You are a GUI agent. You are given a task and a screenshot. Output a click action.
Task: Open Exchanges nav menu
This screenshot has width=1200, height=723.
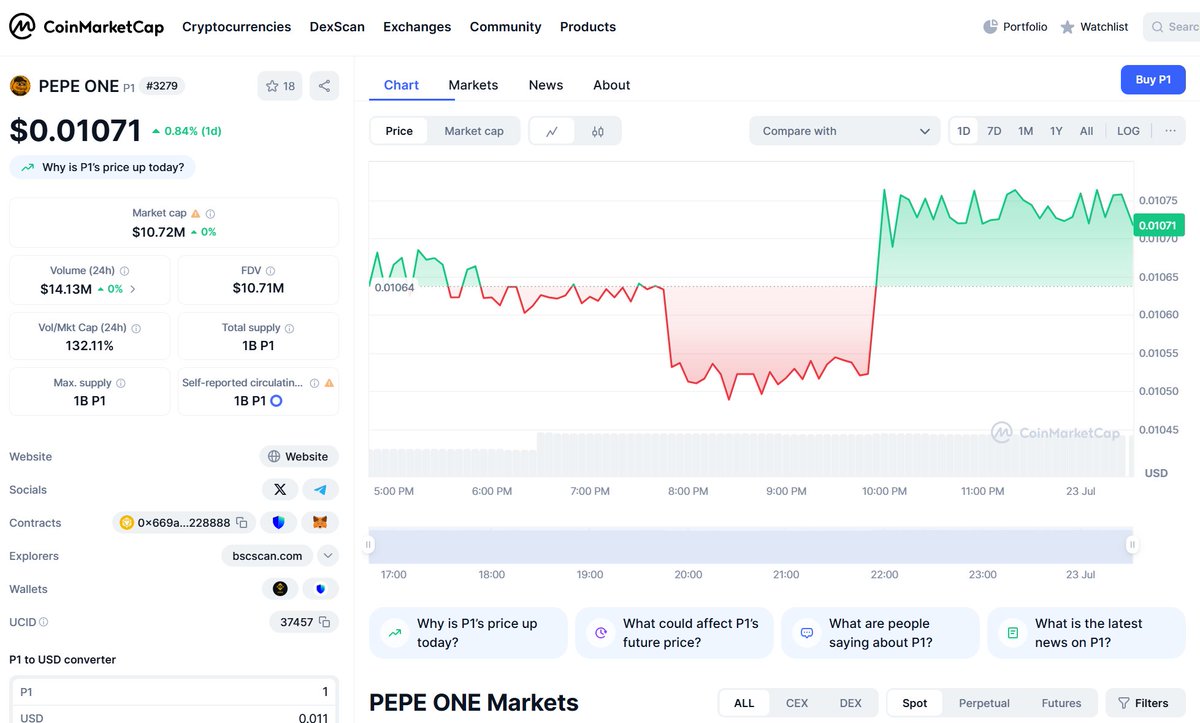point(417,27)
